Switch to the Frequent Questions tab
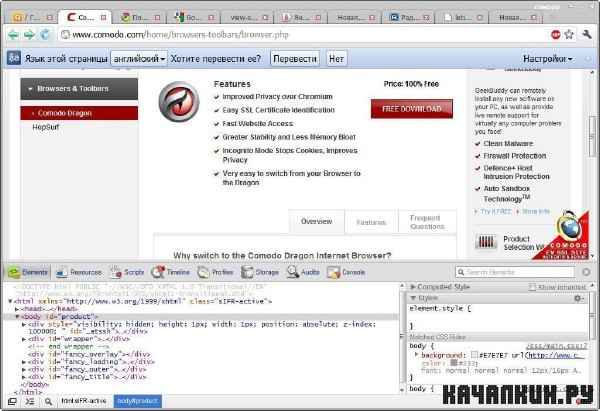The image size is (600, 411). (x=427, y=222)
